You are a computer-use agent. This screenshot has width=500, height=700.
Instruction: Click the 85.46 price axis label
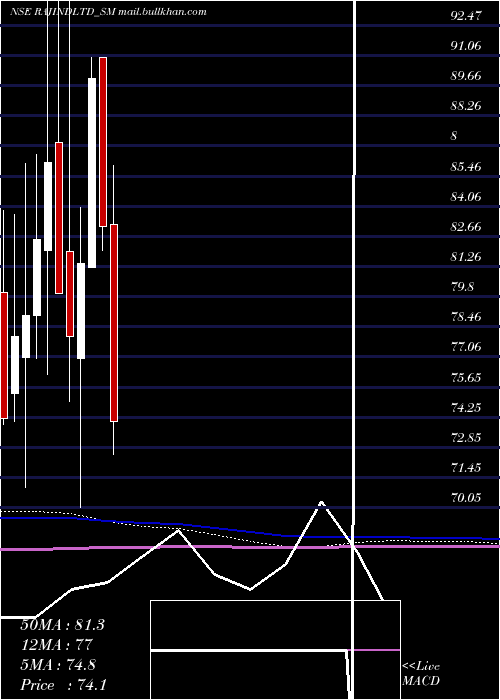point(466,167)
